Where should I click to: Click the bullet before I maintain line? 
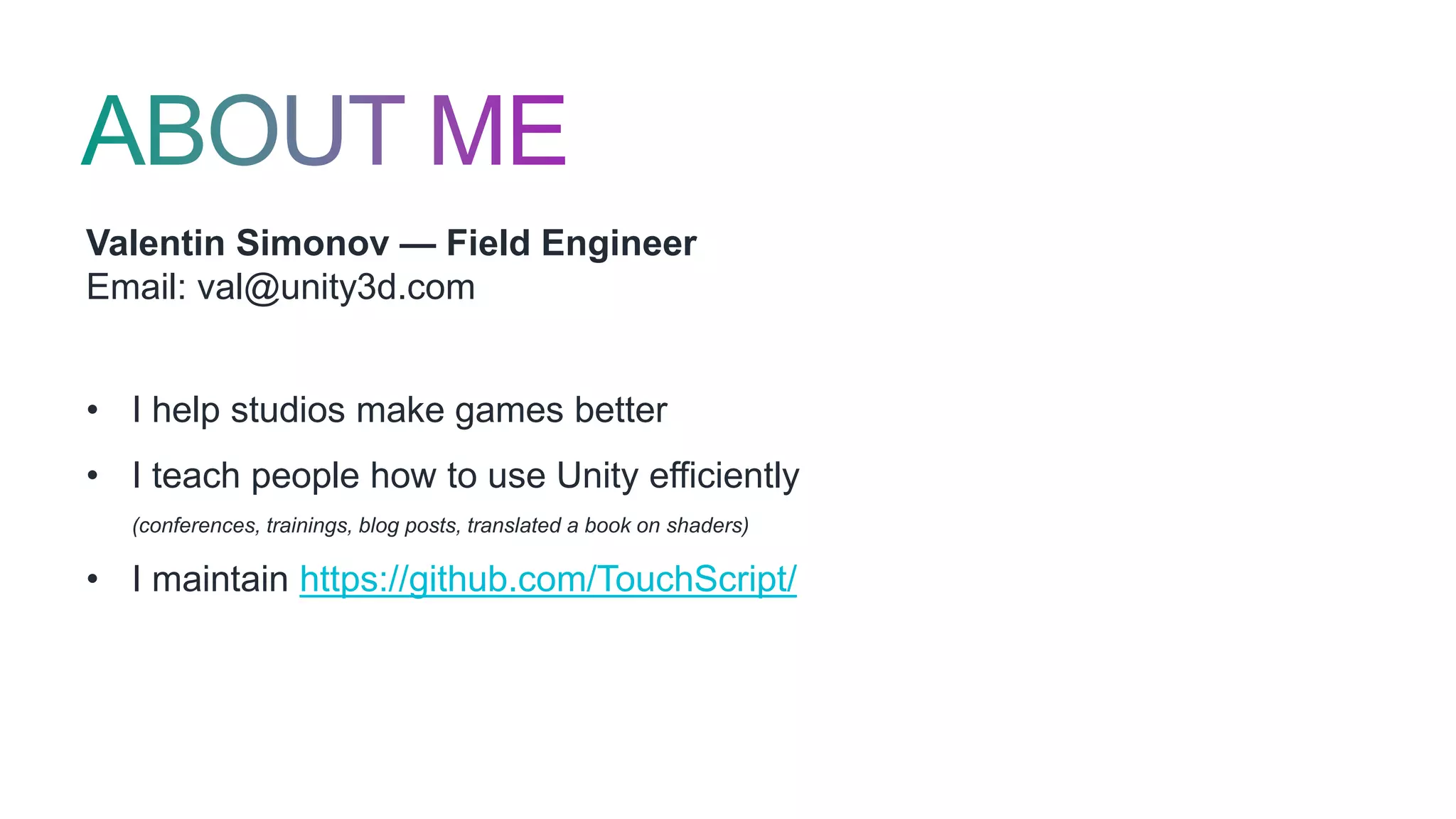92,579
